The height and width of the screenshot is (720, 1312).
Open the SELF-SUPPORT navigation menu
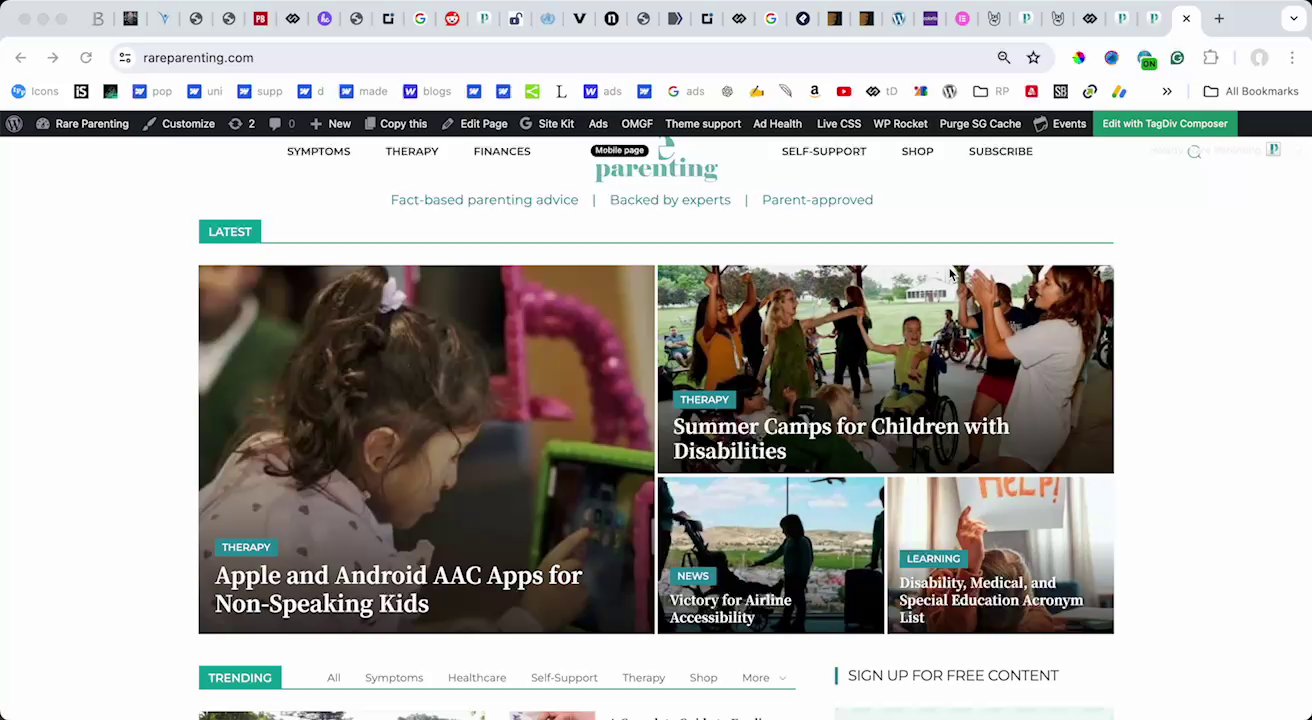pyautogui.click(x=824, y=152)
